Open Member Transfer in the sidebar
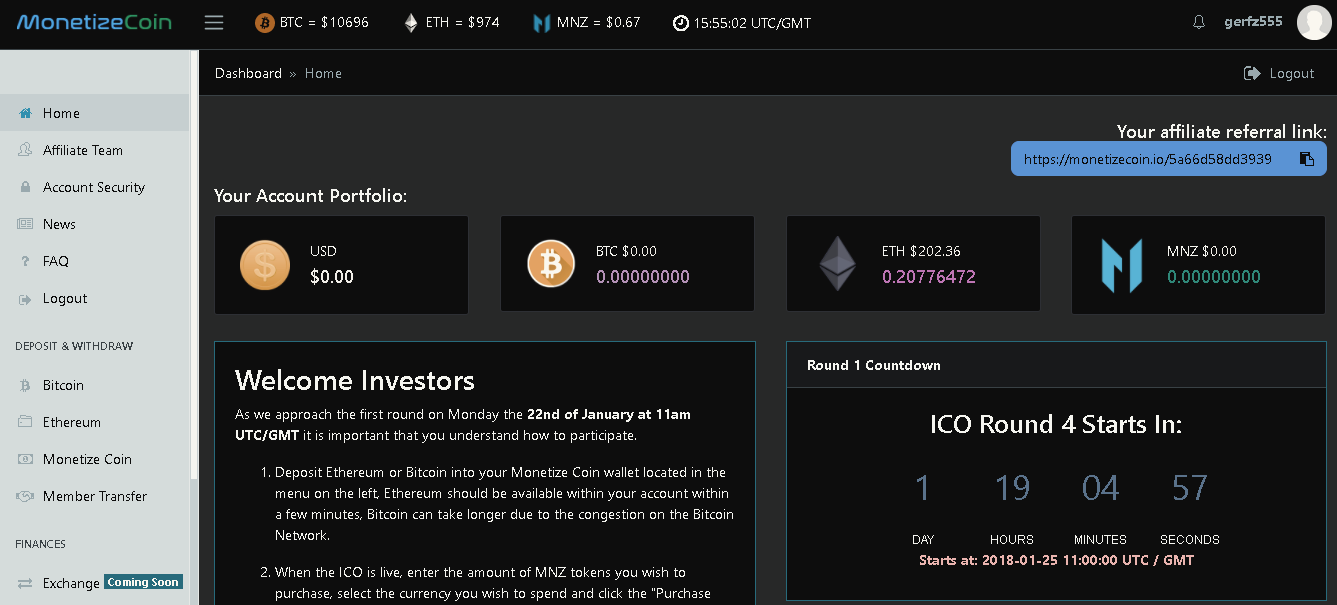This screenshot has width=1337, height=605. pyautogui.click(x=94, y=496)
